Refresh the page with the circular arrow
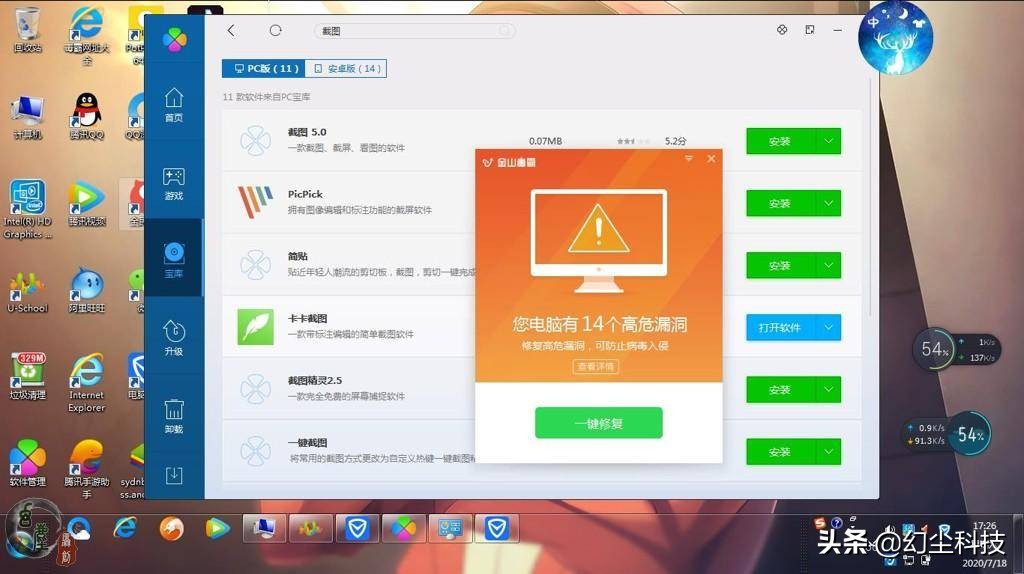The height and width of the screenshot is (574, 1024). point(275,30)
